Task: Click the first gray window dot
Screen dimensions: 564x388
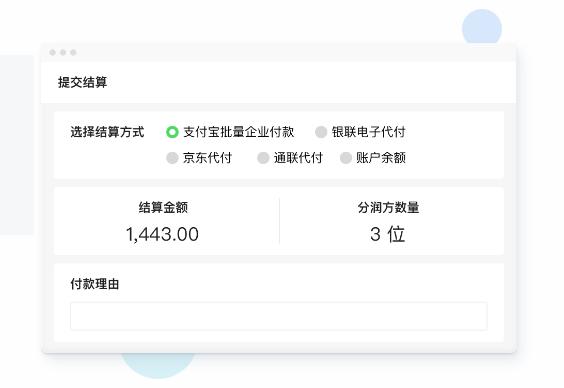Action: tap(53, 53)
